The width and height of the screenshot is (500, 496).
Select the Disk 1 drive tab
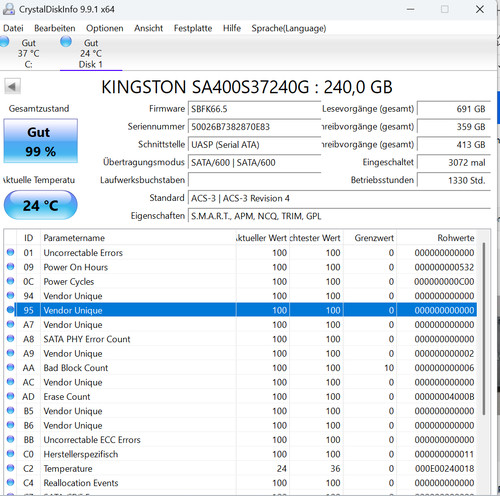coord(91,53)
